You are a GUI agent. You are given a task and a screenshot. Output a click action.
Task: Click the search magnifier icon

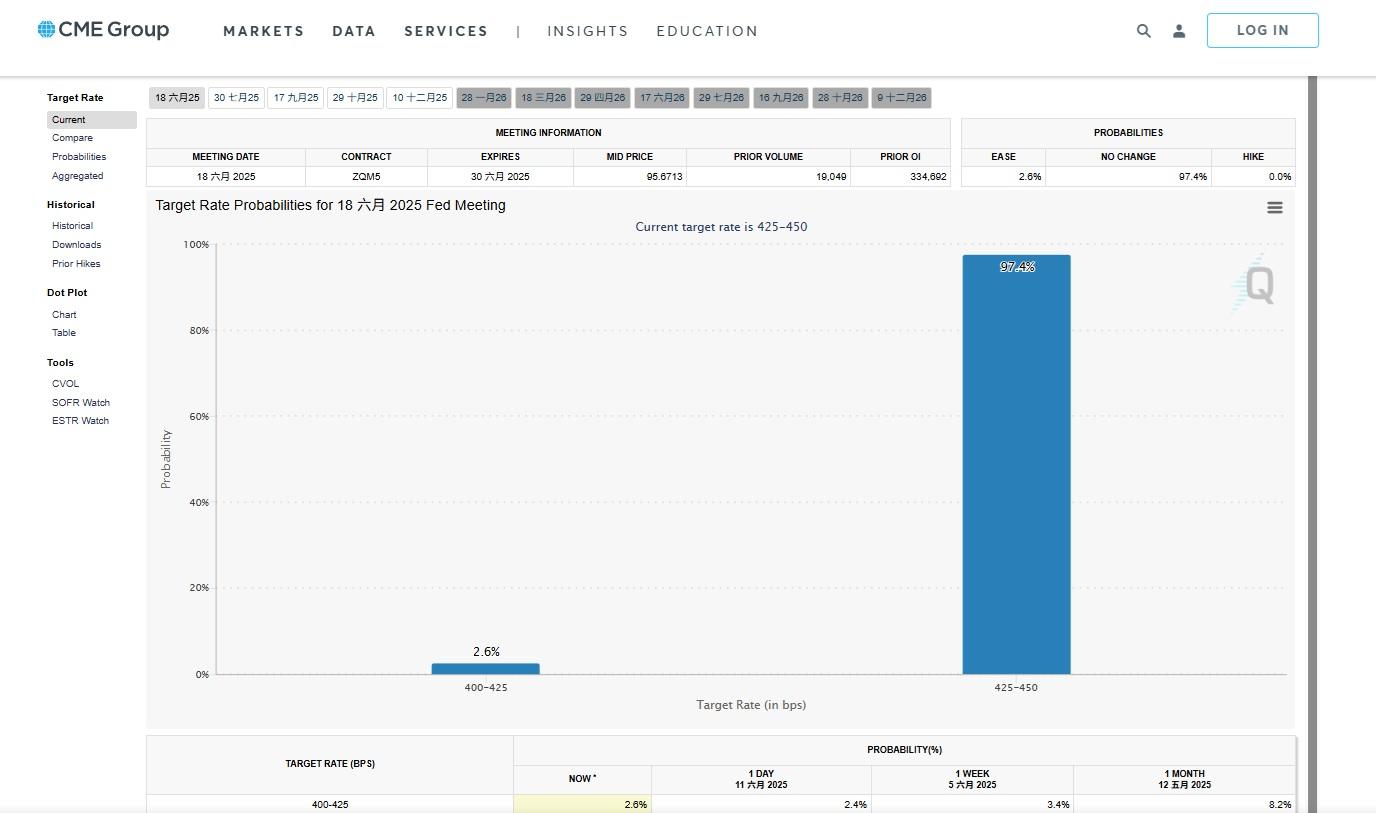click(x=1143, y=31)
